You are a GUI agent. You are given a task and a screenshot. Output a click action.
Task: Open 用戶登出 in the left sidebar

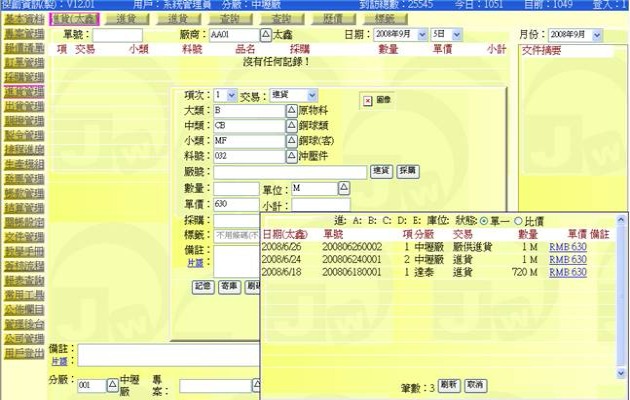pyautogui.click(x=22, y=353)
